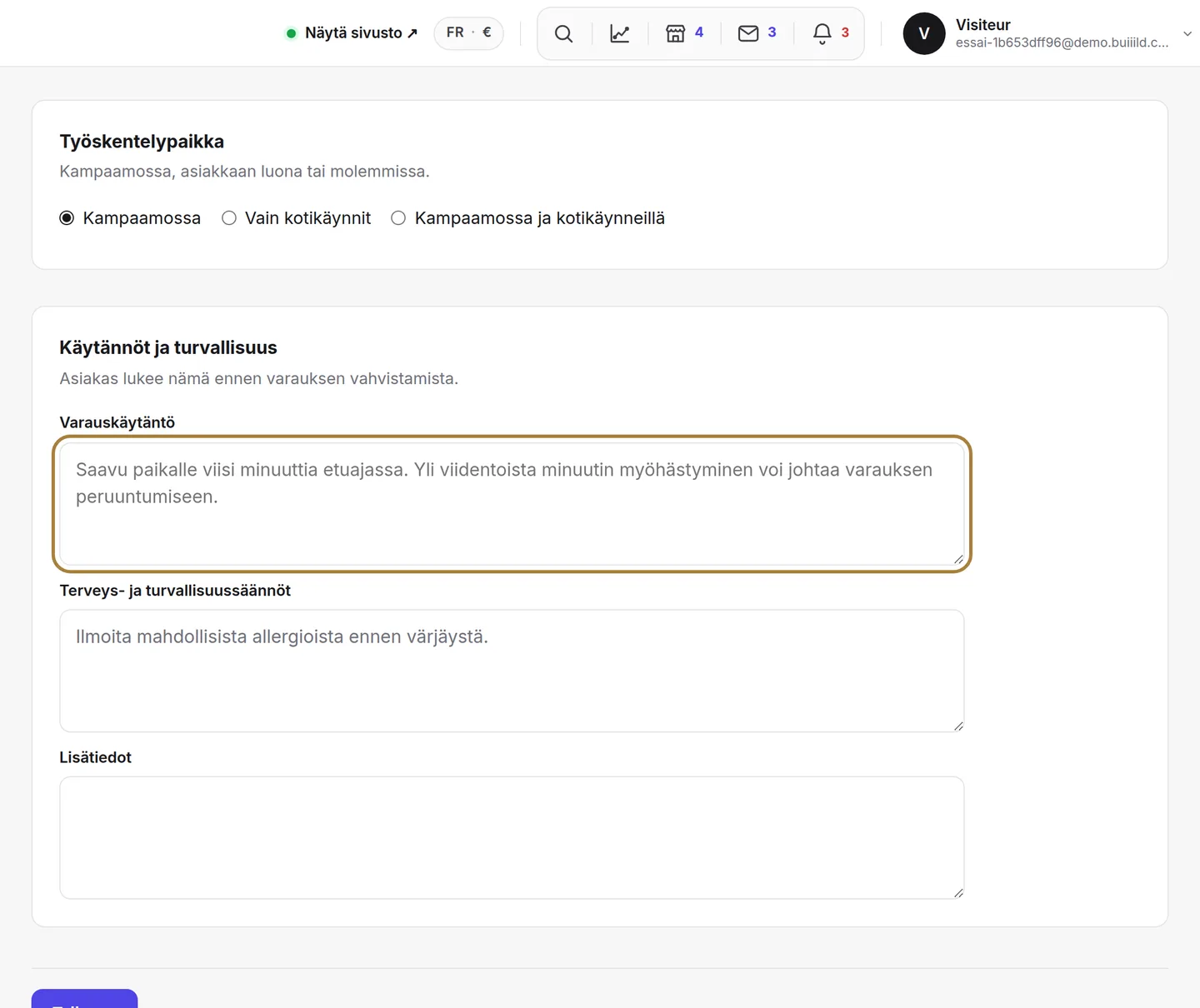Click the text "Kampaamossa, asiakkaan luona tai molemmissa."
Viewport: 1200px width, 1008px height.
pyautogui.click(x=245, y=172)
